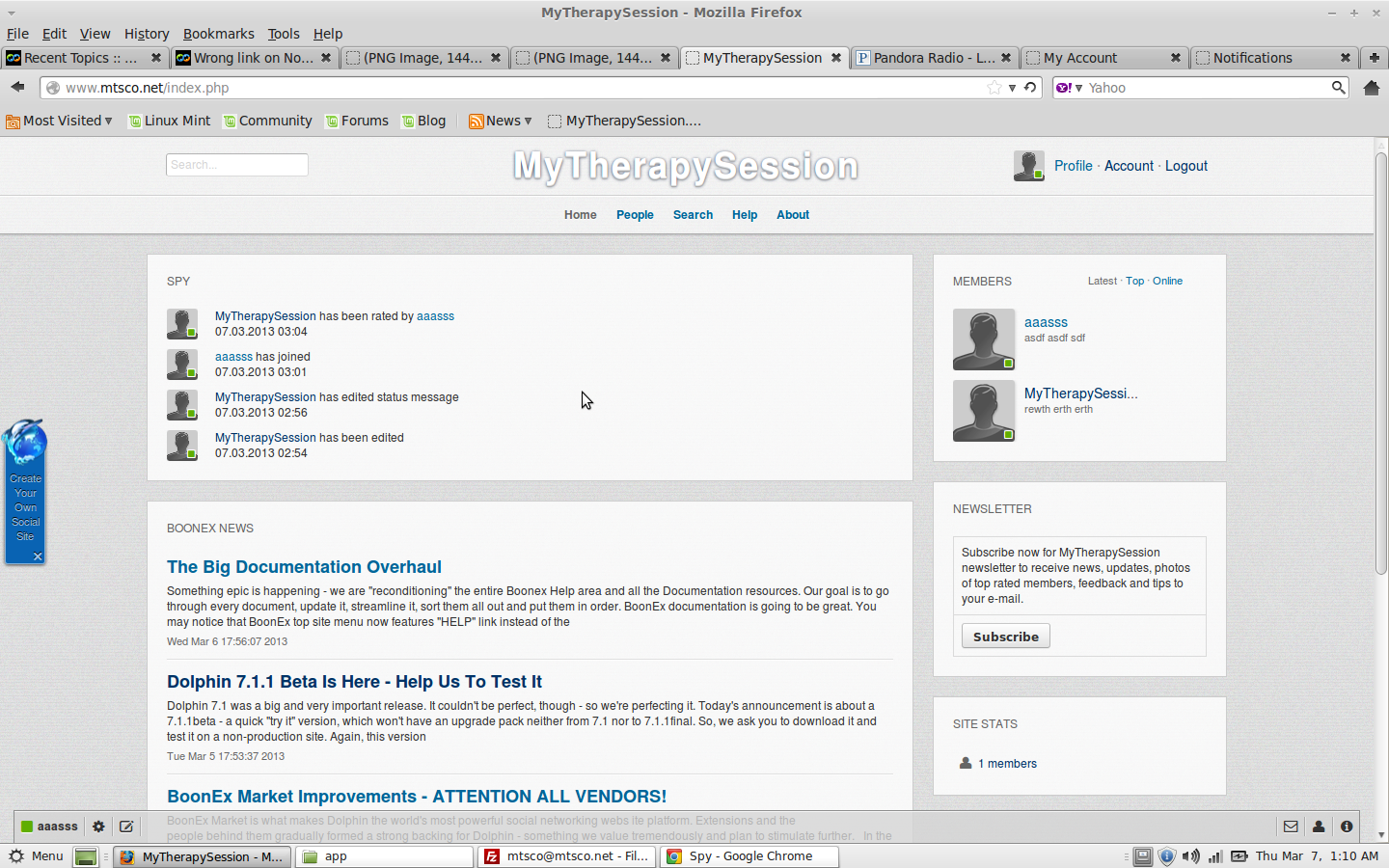
Task: Open The Big Documentation Overhaul article
Action: (x=304, y=567)
